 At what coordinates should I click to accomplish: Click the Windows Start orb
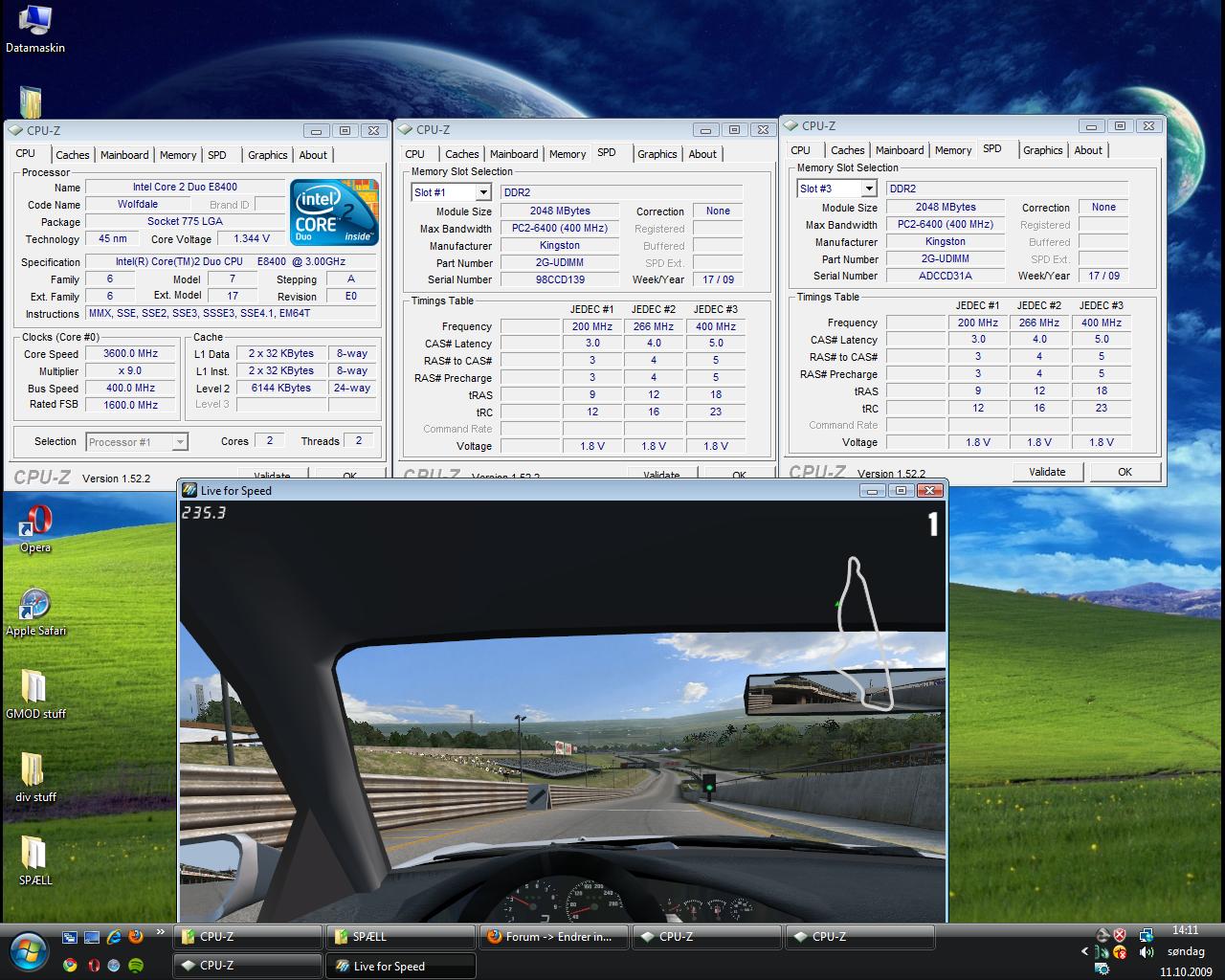(28, 951)
